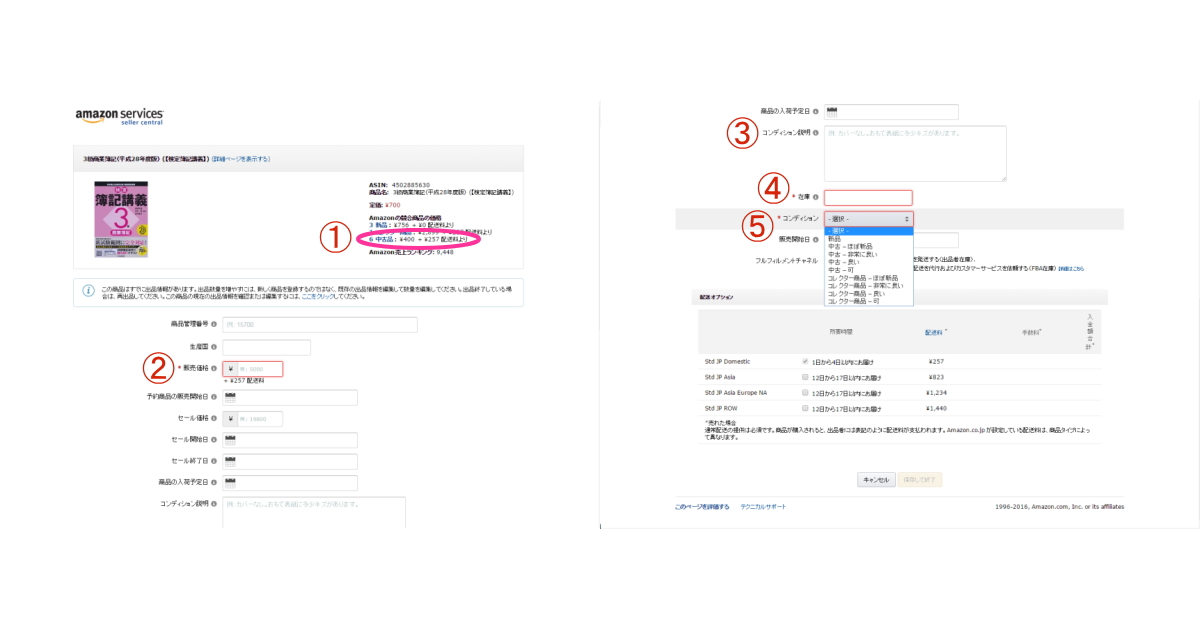Follow the ここをクリック link in the notice
1200x630 pixels.
317,297
